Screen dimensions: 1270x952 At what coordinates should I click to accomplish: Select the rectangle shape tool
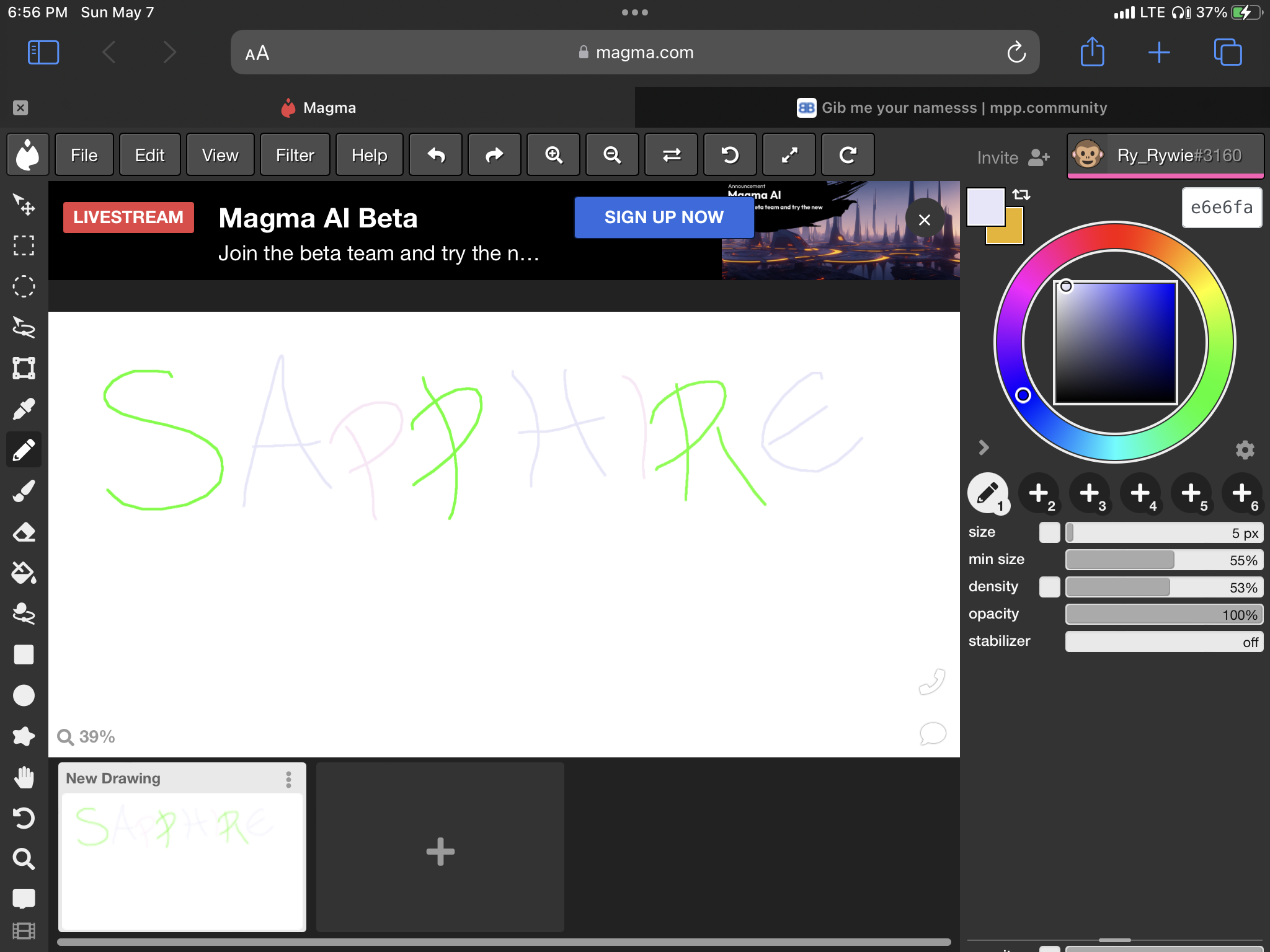pyautogui.click(x=24, y=654)
